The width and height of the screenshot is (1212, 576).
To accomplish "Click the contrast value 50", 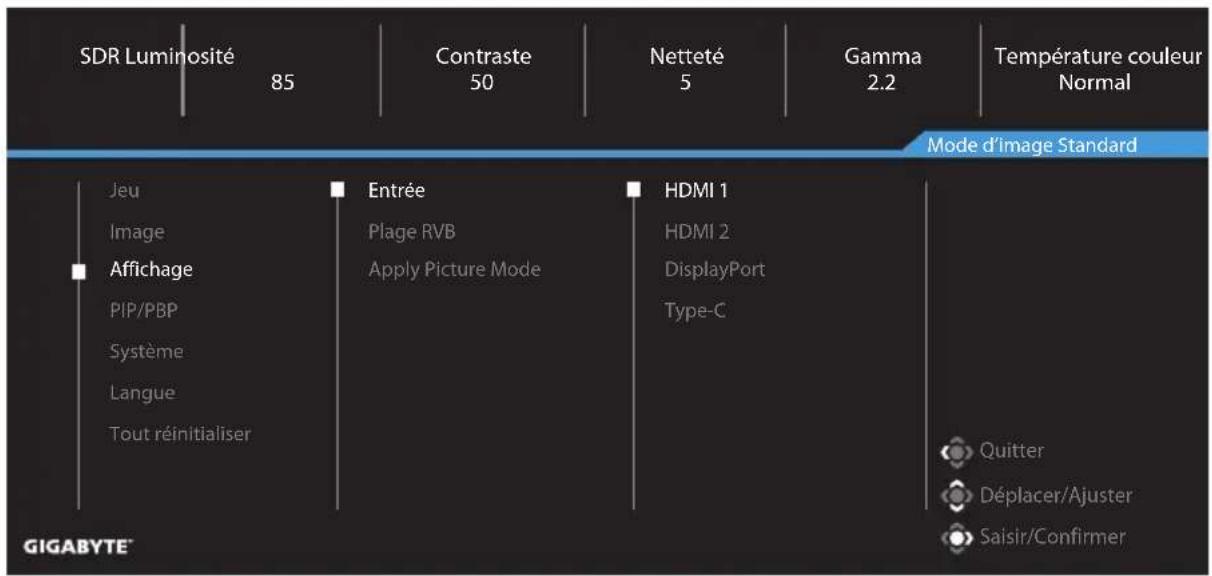I will pos(482,83).
